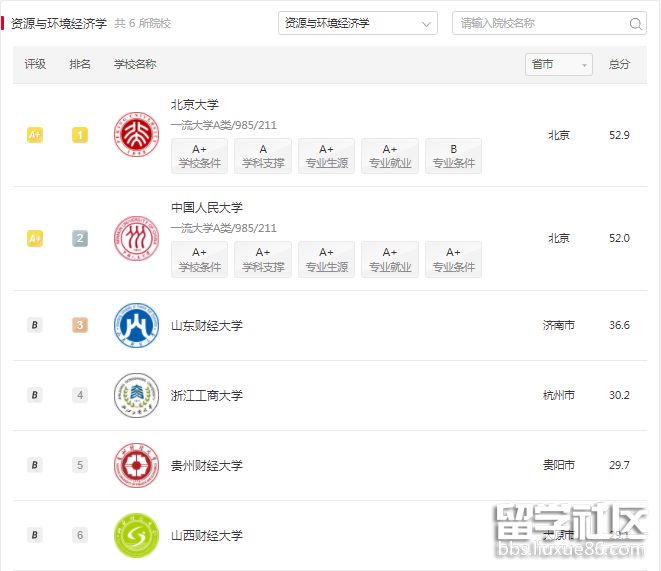Open 浙江工商大学 school name link
Viewport: 661px width, 571px height.
point(207,395)
